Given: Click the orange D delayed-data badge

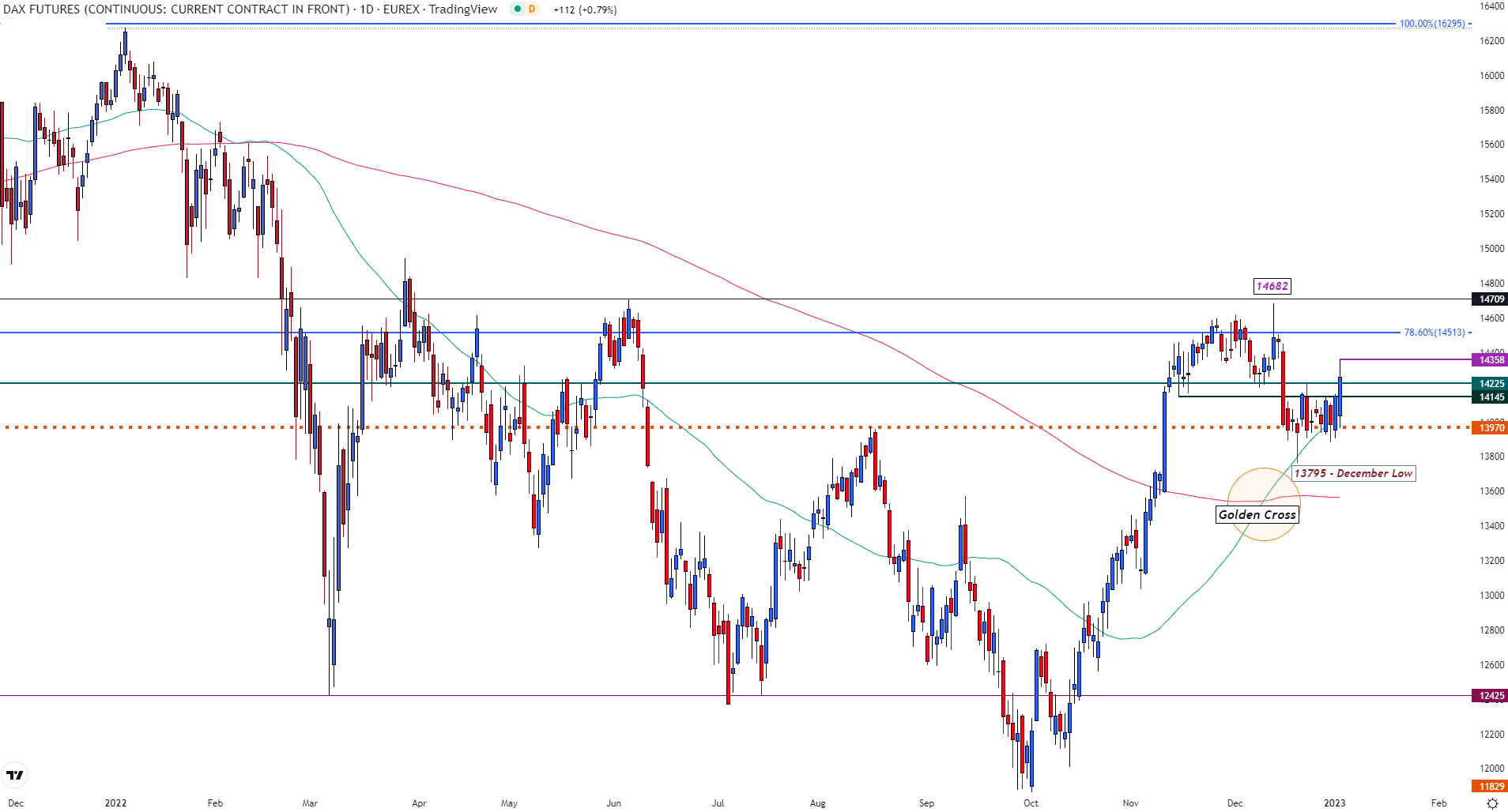Looking at the screenshot, I should click(x=532, y=9).
